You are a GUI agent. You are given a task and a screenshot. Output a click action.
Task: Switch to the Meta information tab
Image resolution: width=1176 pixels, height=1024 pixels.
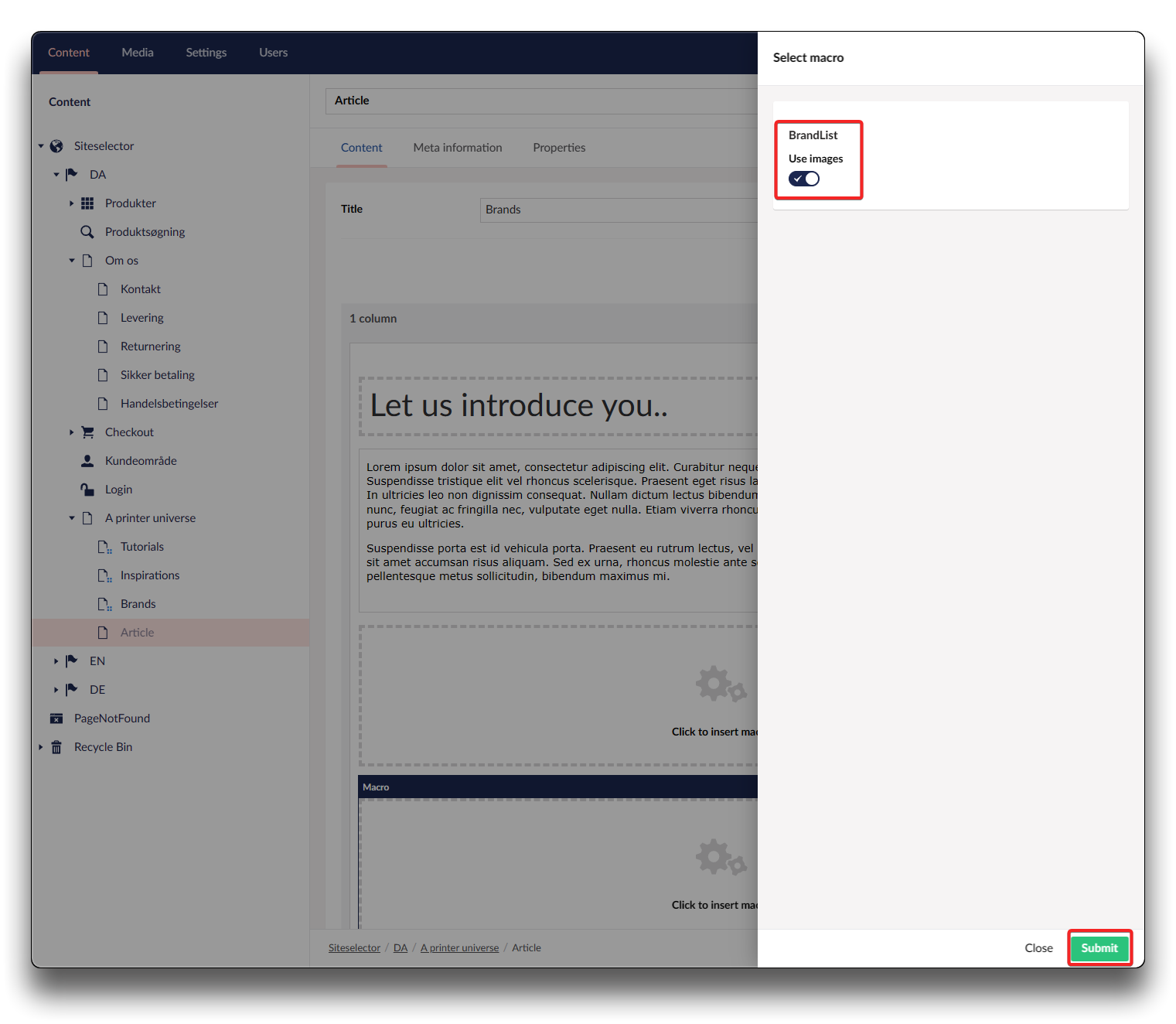tap(457, 148)
